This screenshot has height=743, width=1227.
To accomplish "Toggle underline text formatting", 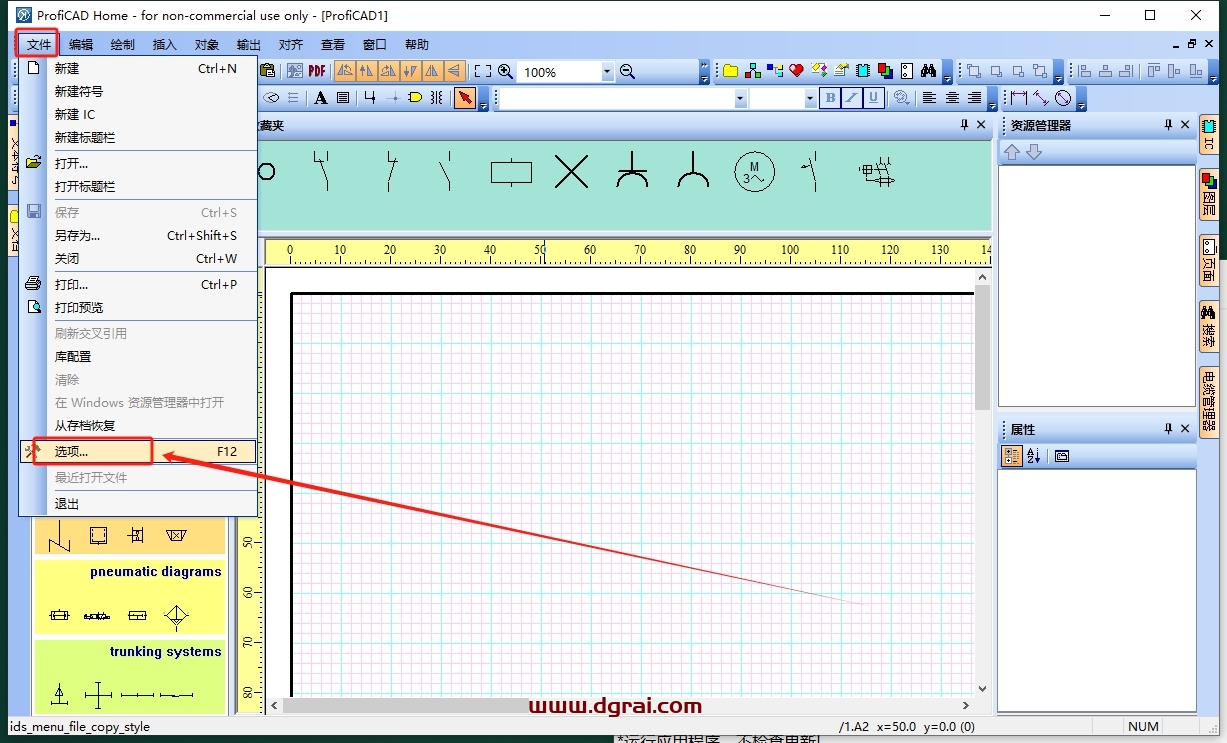I will pos(873,97).
